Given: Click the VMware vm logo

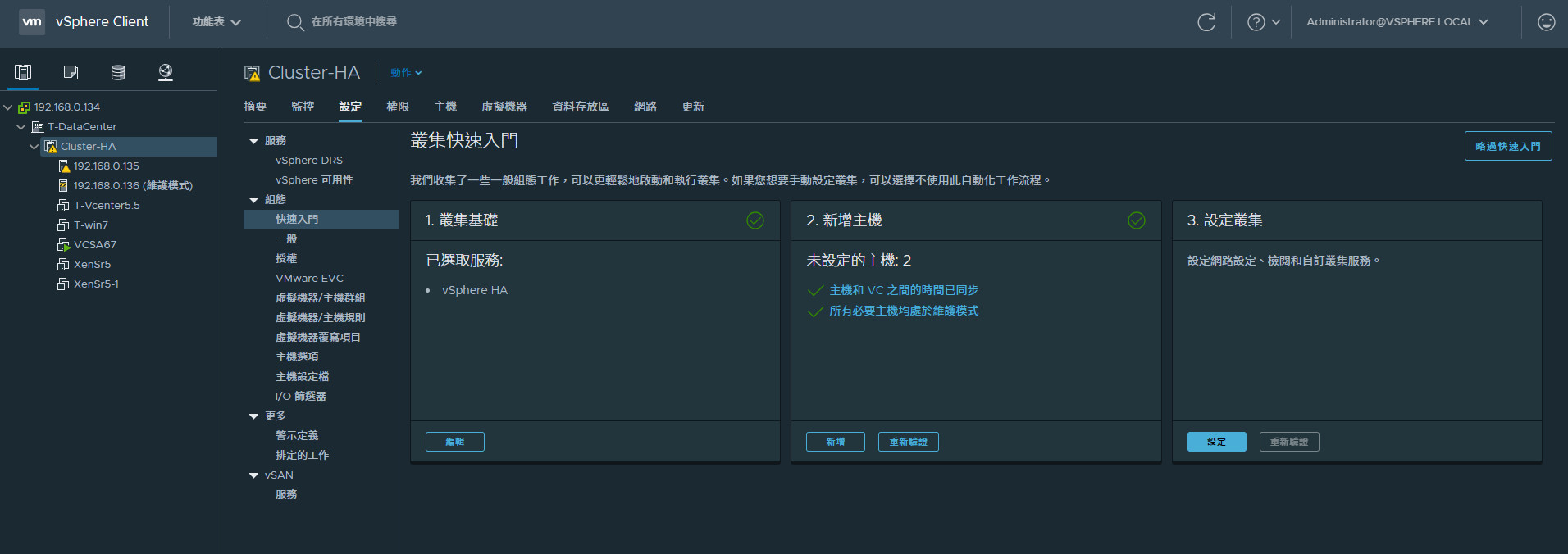Looking at the screenshot, I should 32,22.
